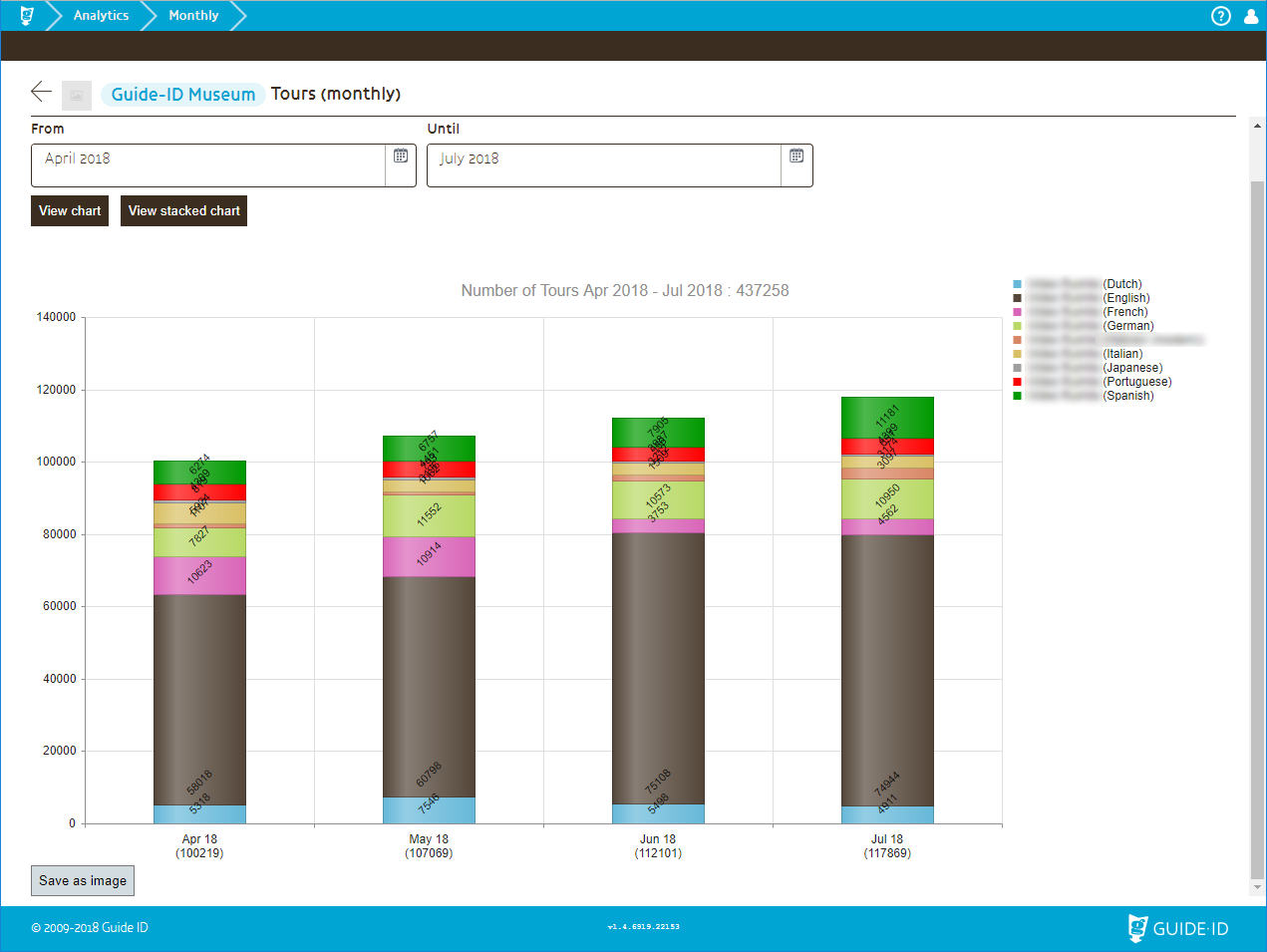Image resolution: width=1267 pixels, height=952 pixels.
Task: Click the "100000" y-axis label
Action: click(56, 462)
